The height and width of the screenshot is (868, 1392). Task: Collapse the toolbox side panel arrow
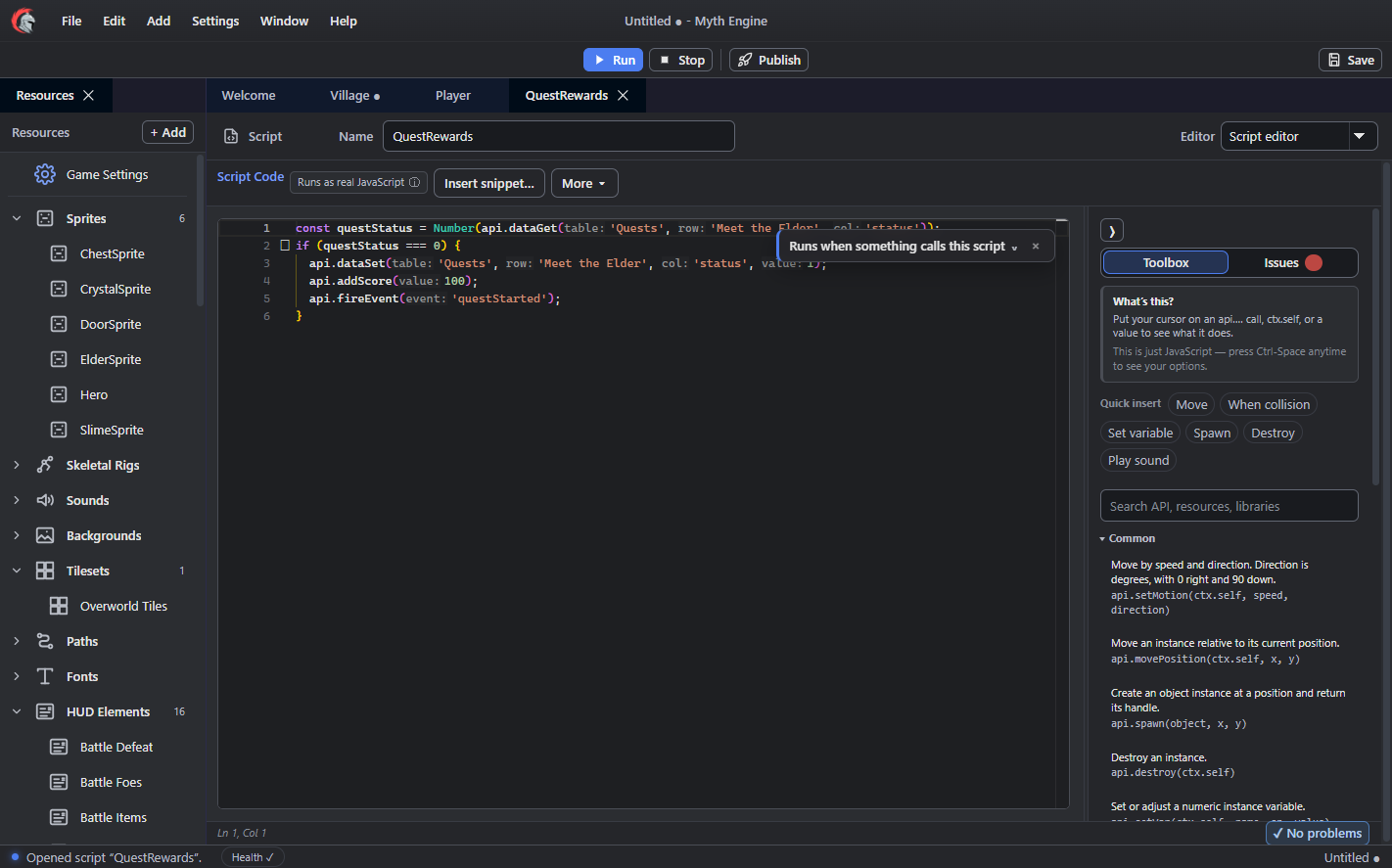click(1112, 231)
